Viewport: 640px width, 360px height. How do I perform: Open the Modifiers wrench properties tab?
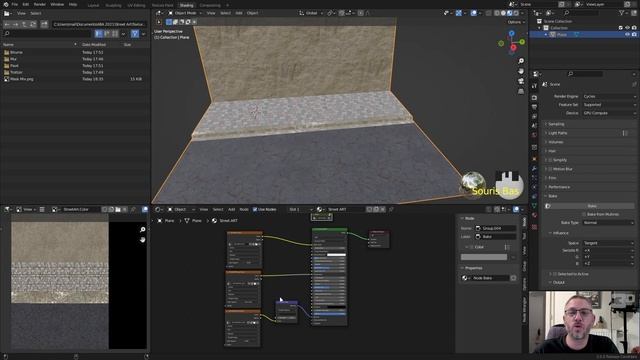(x=534, y=168)
